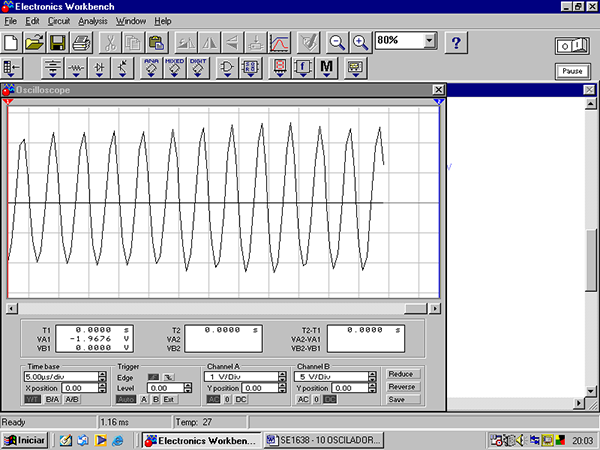The image size is (600, 450).
Task: Open the Logic Gates parts bin
Action: pos(227,68)
